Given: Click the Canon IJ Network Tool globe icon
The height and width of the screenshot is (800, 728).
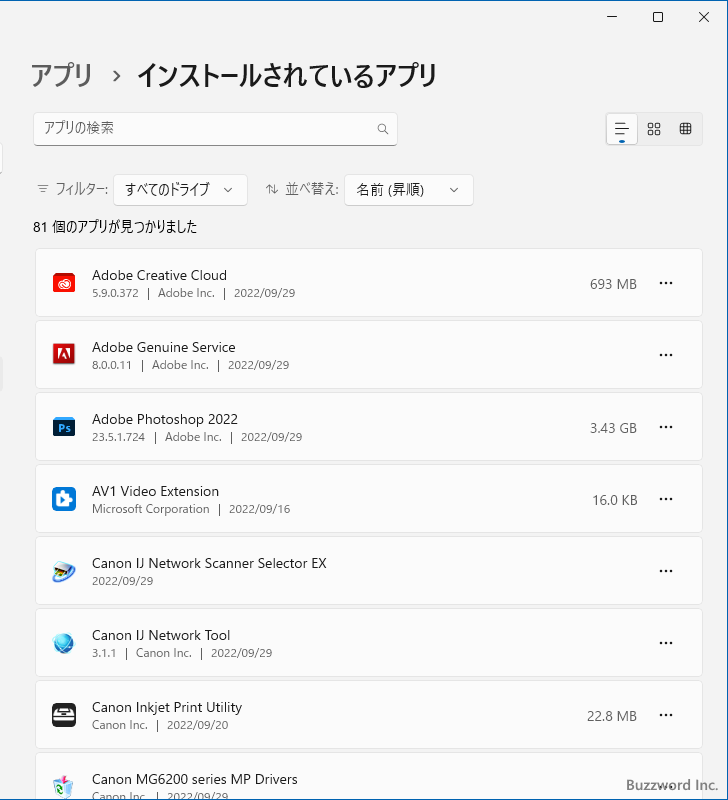Looking at the screenshot, I should pyautogui.click(x=64, y=643).
